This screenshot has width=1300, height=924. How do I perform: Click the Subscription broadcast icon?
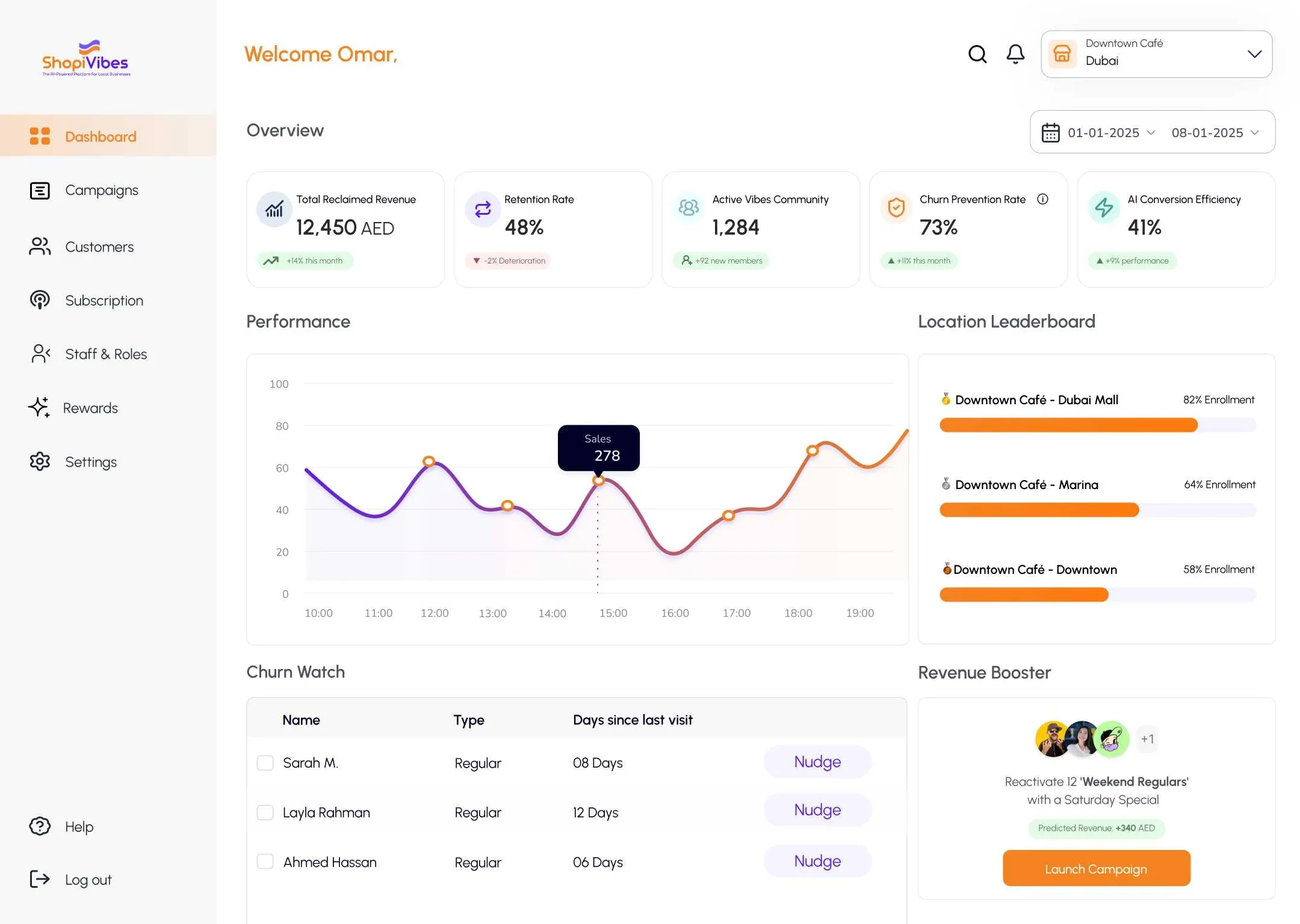(40, 300)
